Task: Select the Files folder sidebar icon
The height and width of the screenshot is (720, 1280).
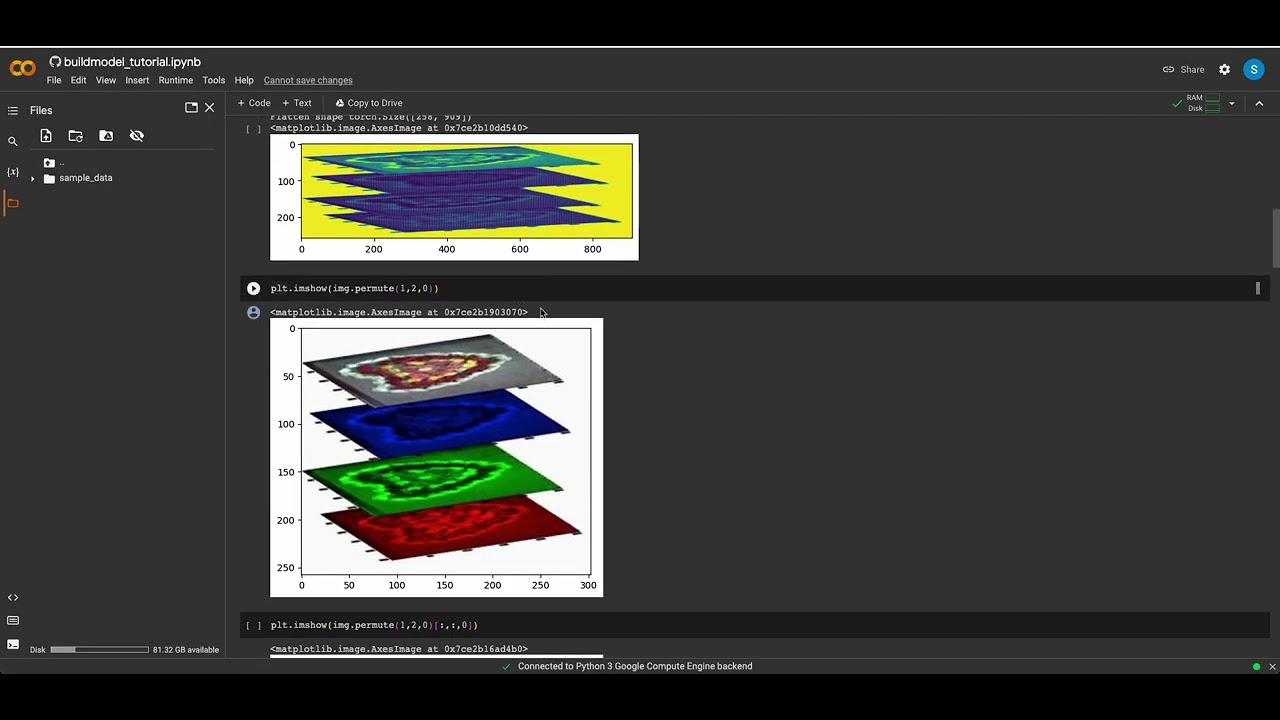Action: [13, 203]
